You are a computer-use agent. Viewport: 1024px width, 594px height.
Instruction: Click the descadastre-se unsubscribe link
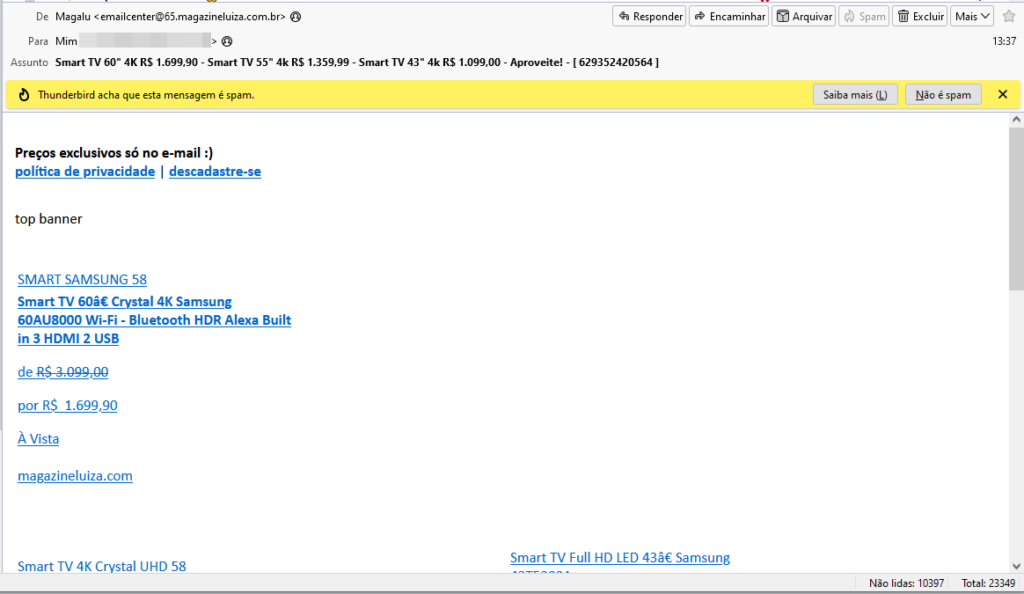215,172
